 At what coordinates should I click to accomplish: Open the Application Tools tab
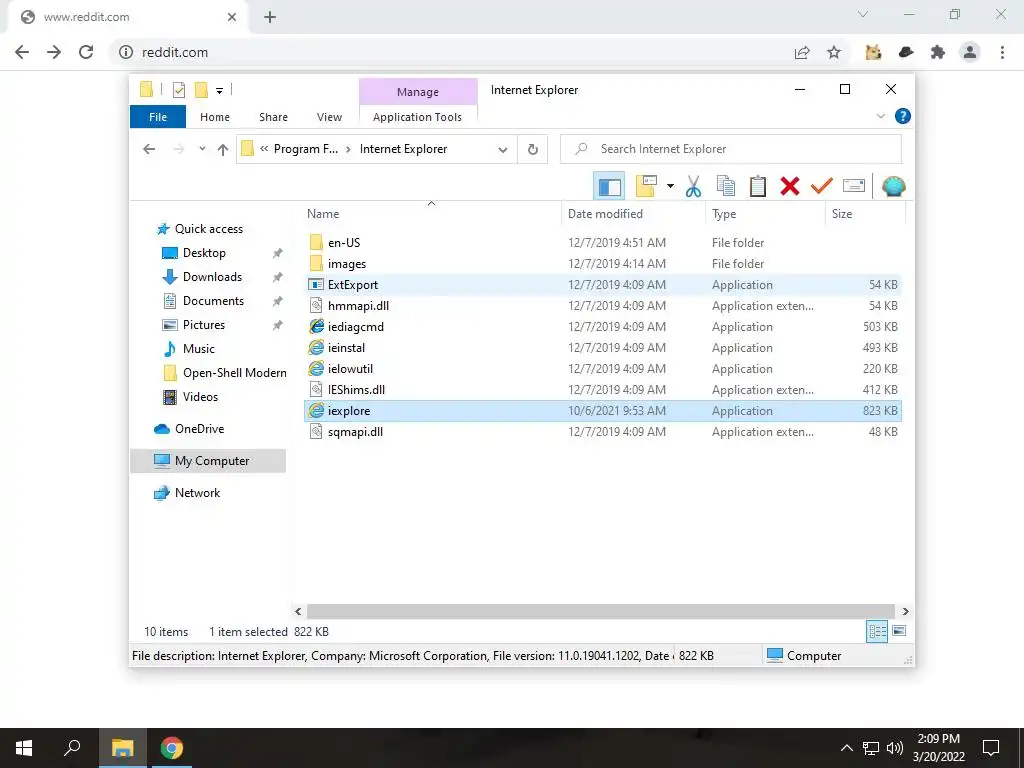coord(417,117)
